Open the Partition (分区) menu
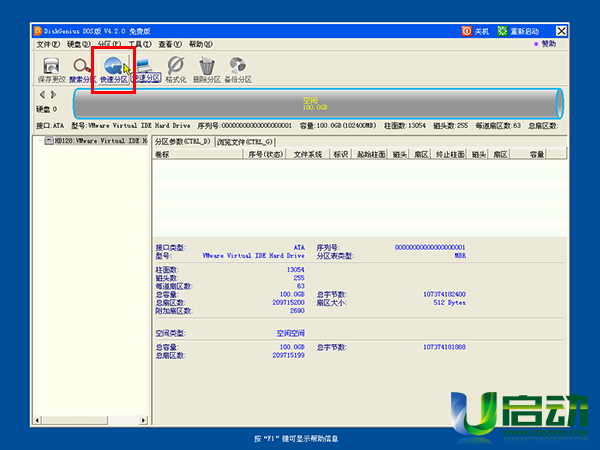 point(109,44)
